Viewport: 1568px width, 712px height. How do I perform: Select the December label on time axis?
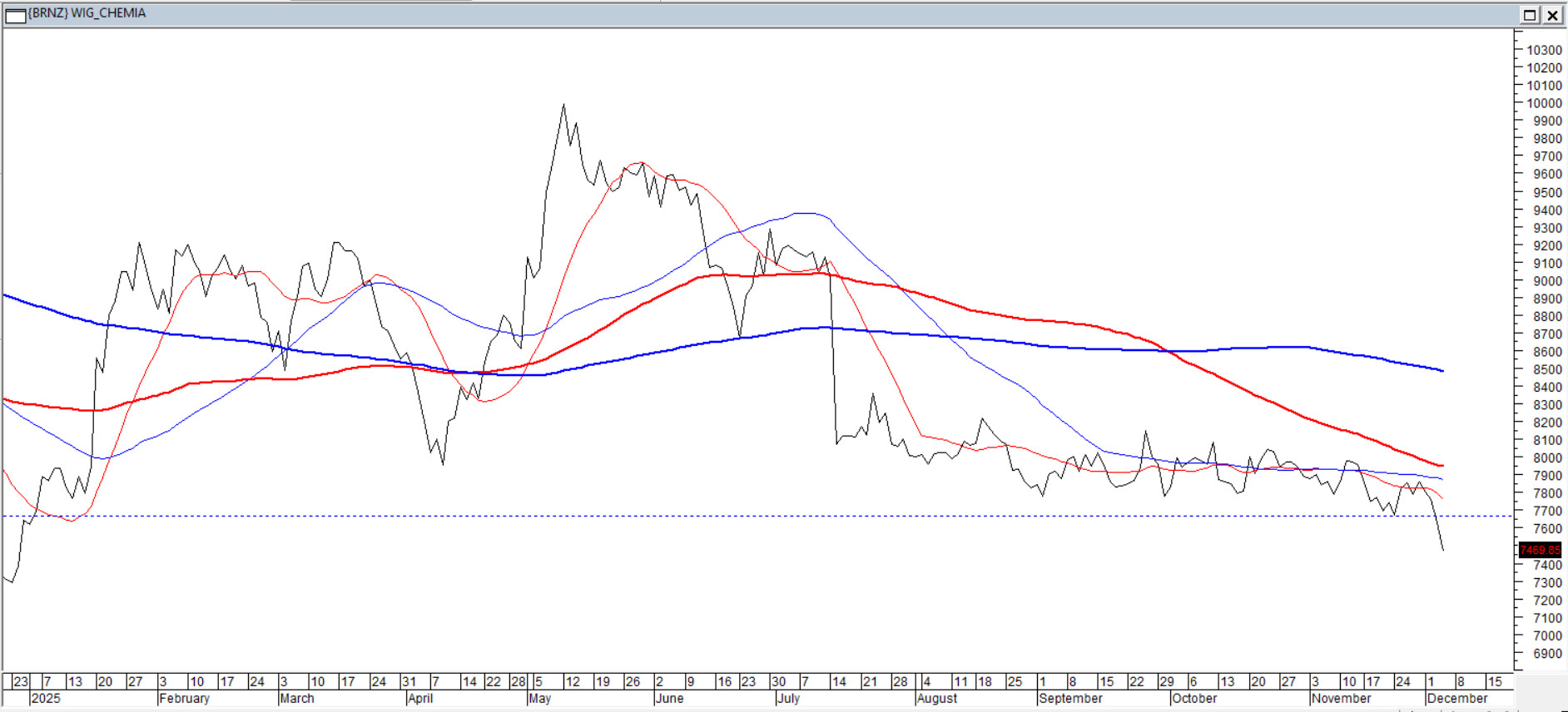tap(1456, 699)
